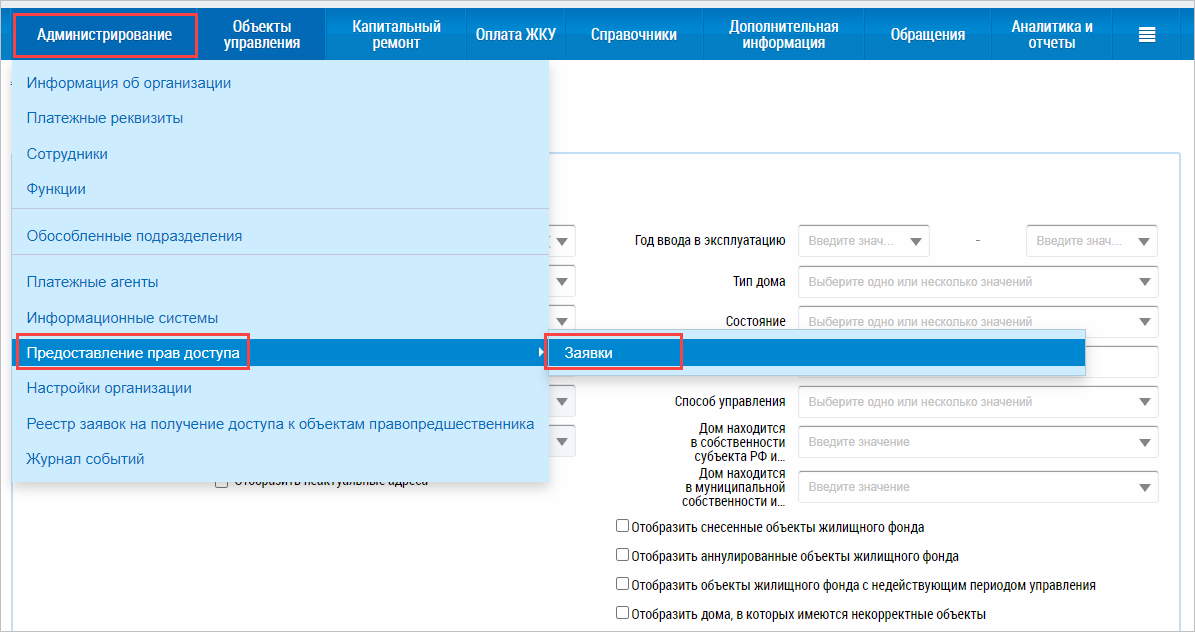Image resolution: width=1195 pixels, height=632 pixels.
Task: Select Обособленные подразделения menu entry
Action: tap(280, 236)
